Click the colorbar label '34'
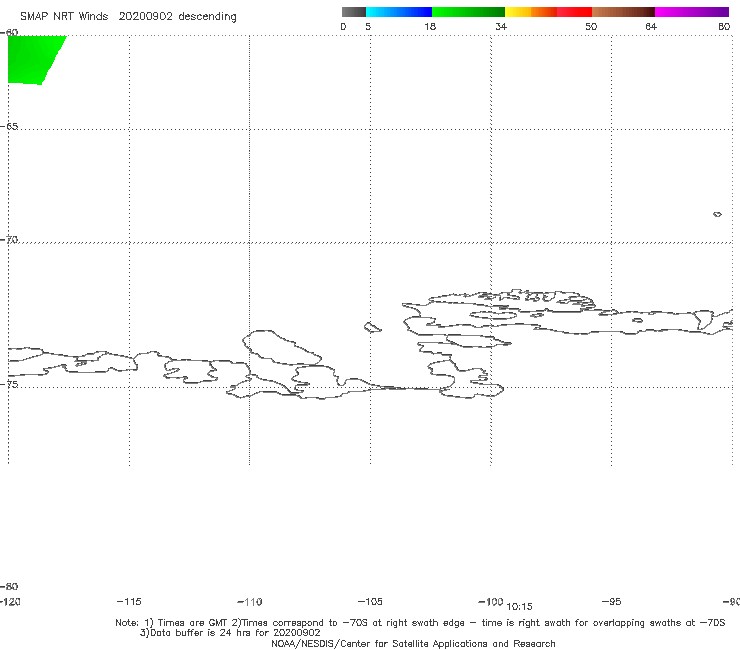740x650 pixels. pyautogui.click(x=501, y=26)
